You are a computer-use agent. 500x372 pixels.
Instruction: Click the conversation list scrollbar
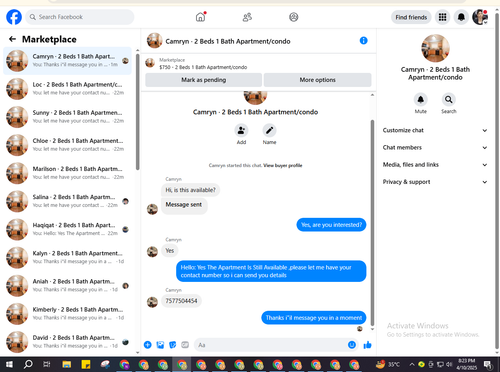[137, 112]
